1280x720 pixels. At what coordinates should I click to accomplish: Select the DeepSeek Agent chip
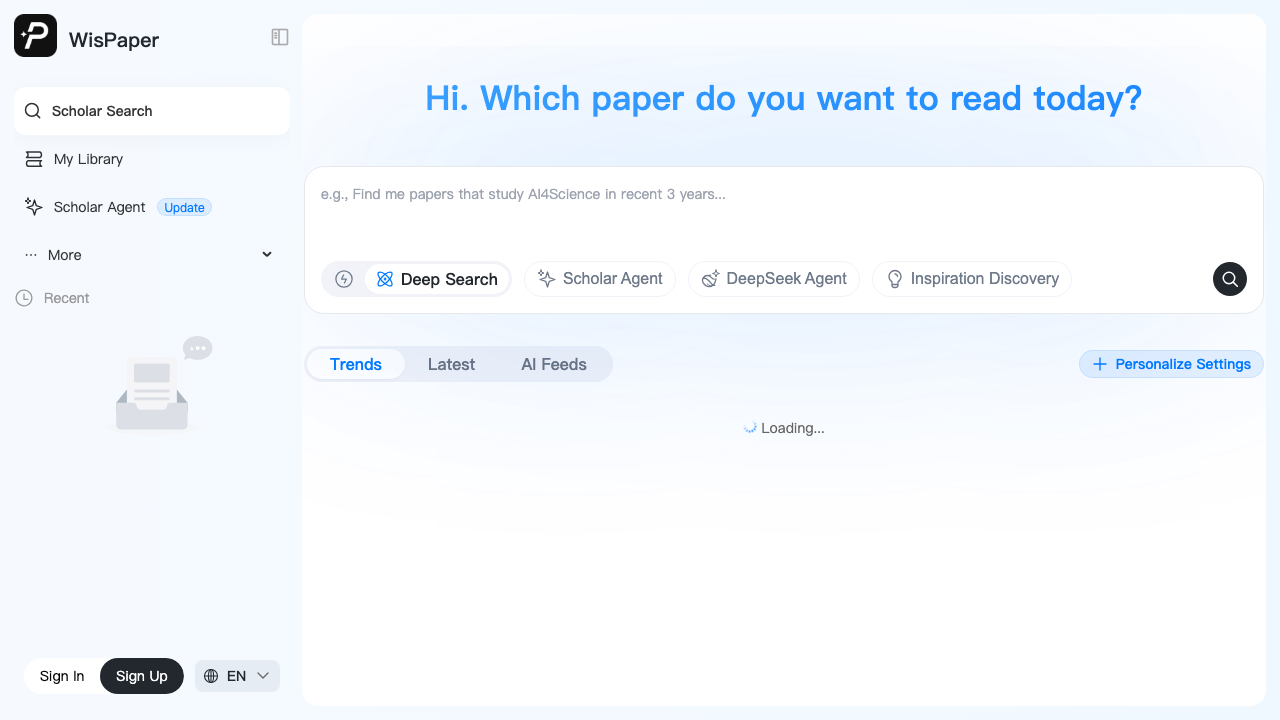point(774,279)
